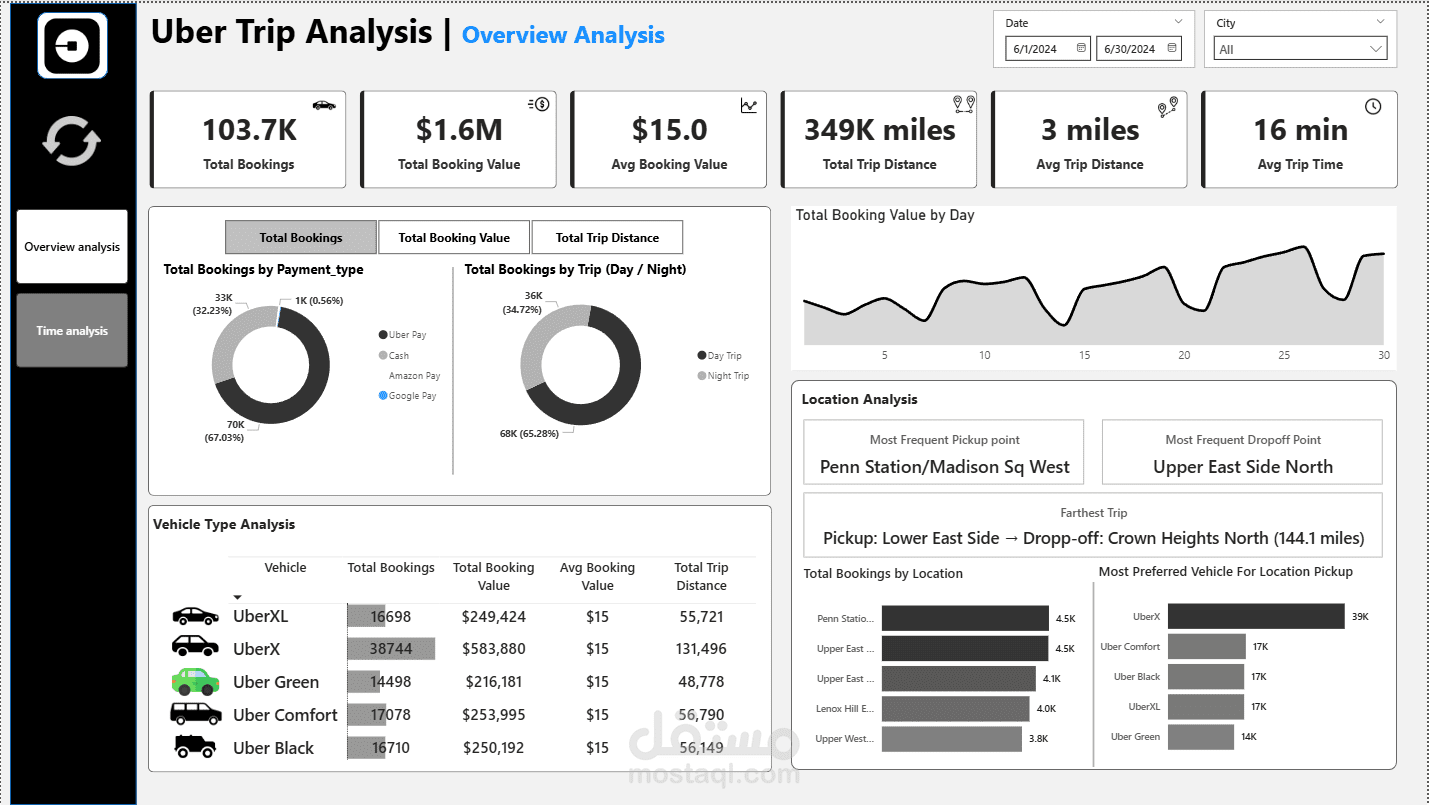Click the clock icon on Avg Trip Time card
Screen dimensions: 1429x805
[1373, 106]
